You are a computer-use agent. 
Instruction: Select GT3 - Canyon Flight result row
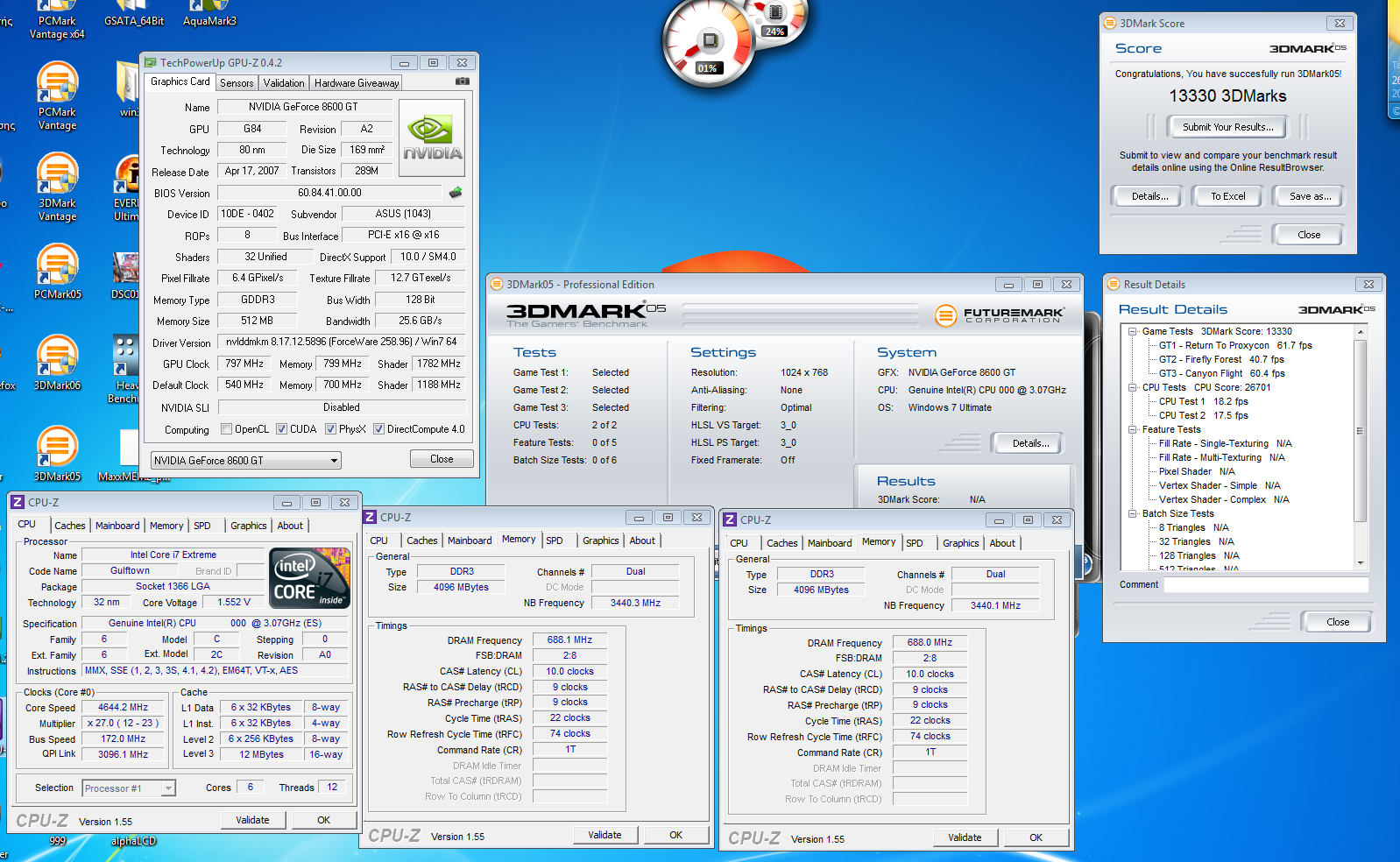pyautogui.click(x=1221, y=373)
